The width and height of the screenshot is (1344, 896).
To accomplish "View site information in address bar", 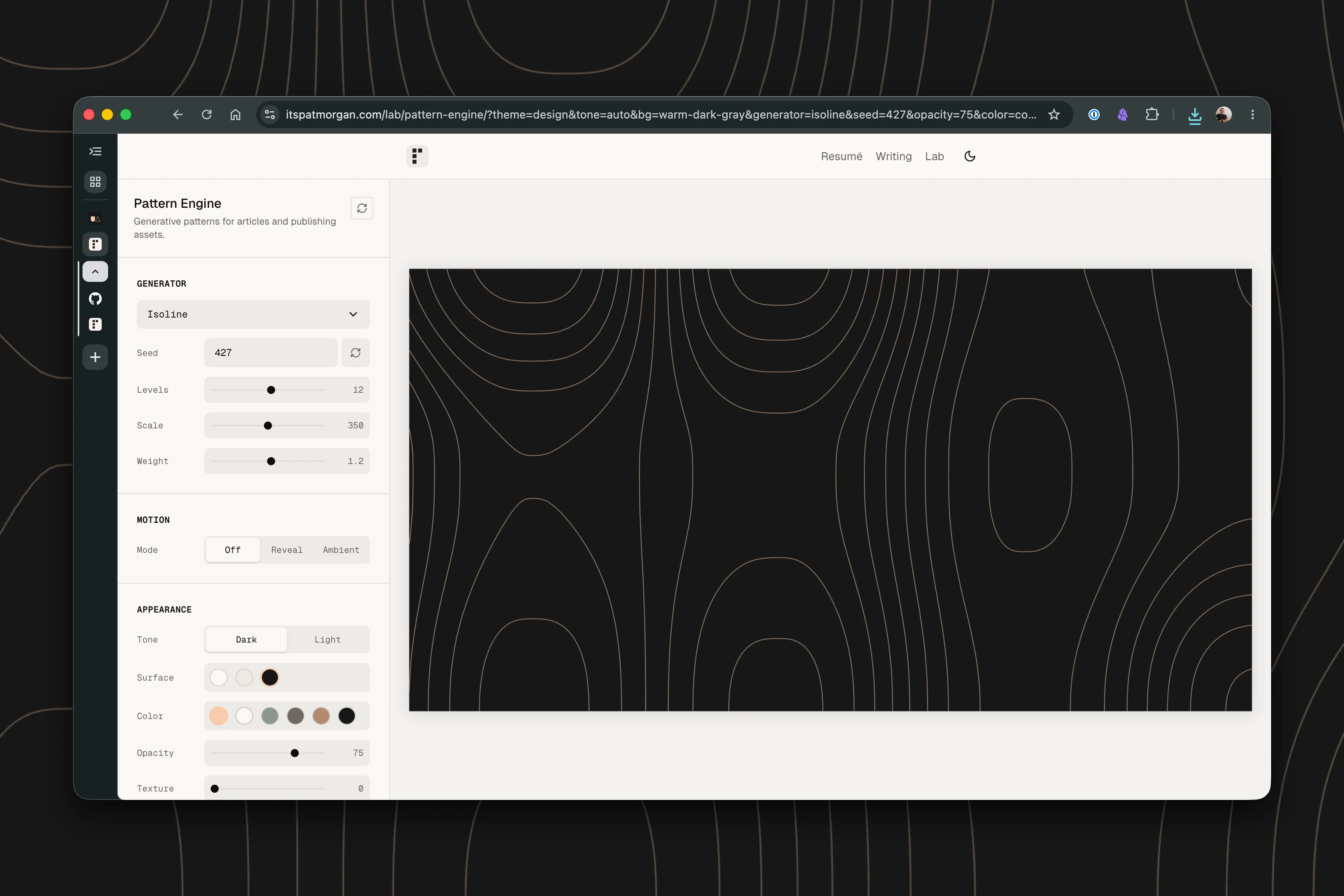I will click(270, 115).
